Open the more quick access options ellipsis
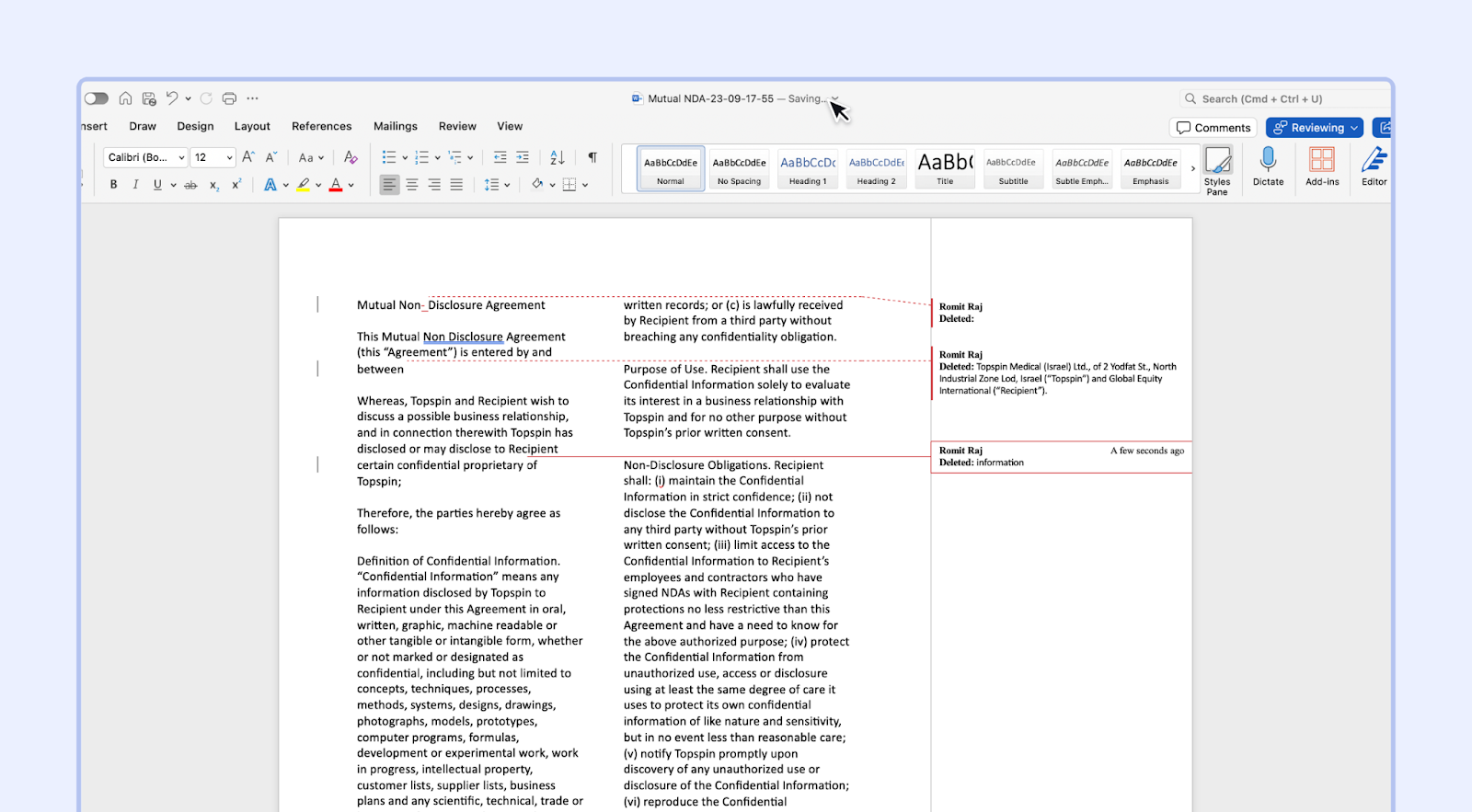The height and width of the screenshot is (812, 1472). 253,98
